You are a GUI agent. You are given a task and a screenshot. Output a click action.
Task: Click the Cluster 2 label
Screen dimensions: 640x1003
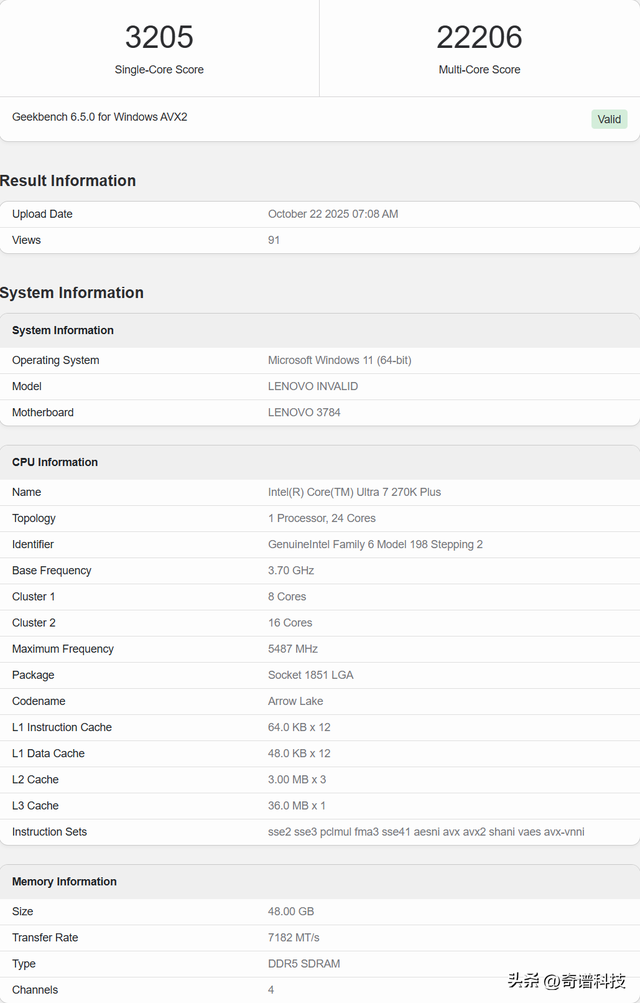[34, 623]
